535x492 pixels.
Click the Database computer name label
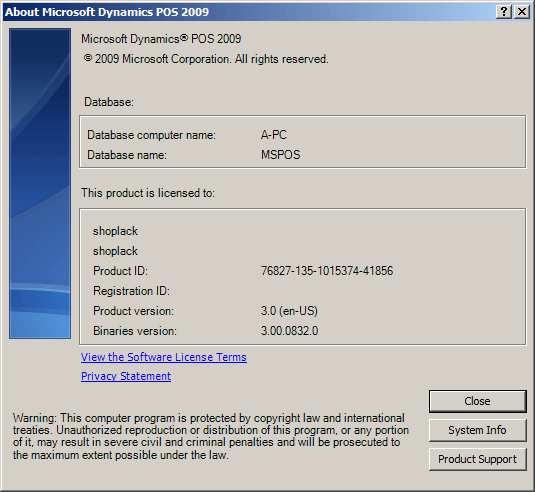[x=151, y=135]
